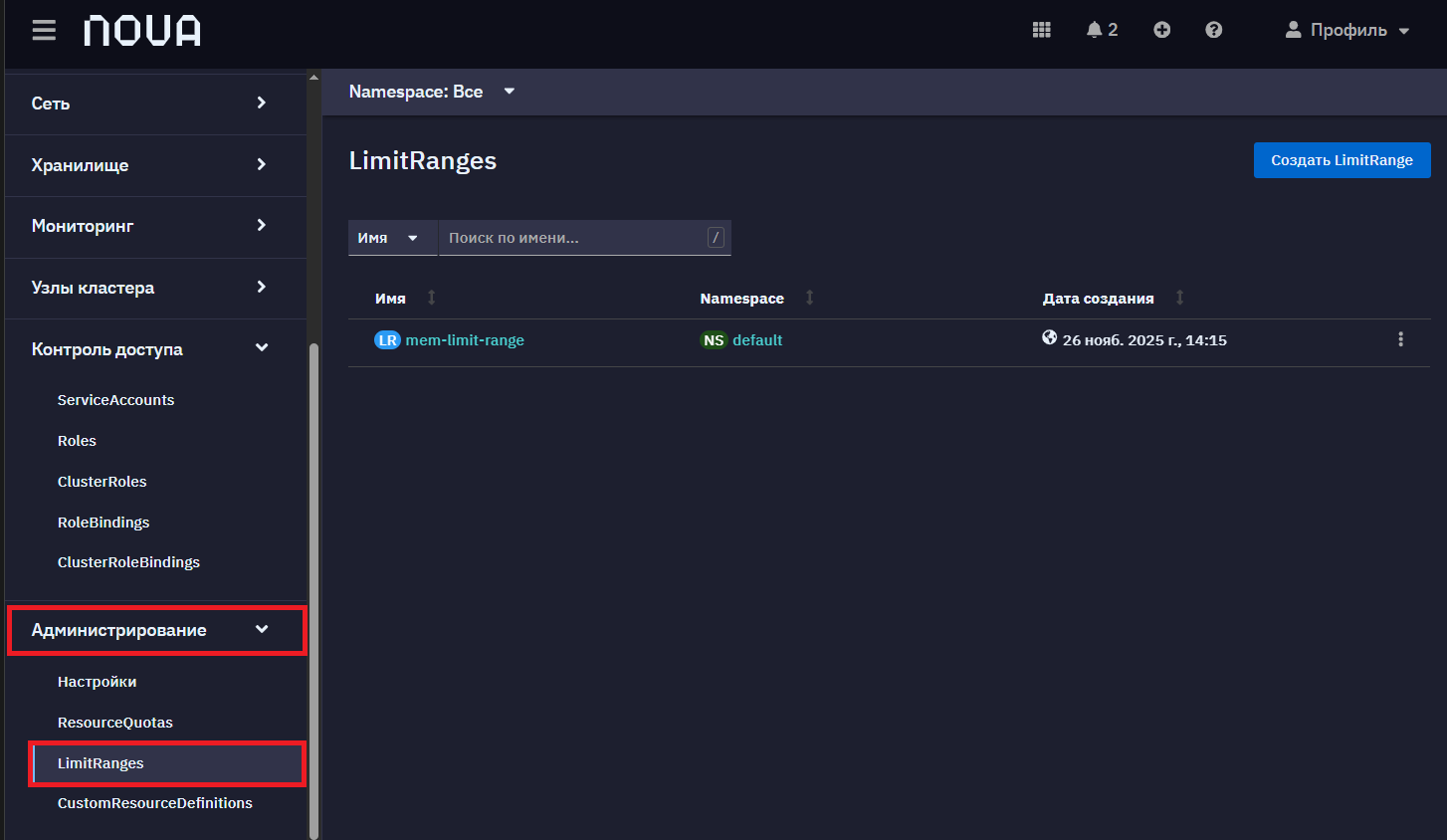Collapse the Администрирование section

[x=155, y=630]
